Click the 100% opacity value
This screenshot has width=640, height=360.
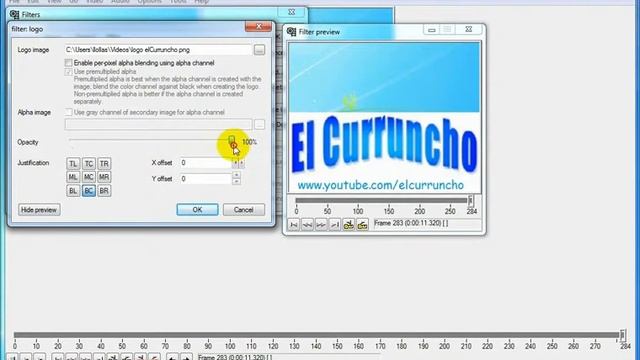pyautogui.click(x=249, y=142)
